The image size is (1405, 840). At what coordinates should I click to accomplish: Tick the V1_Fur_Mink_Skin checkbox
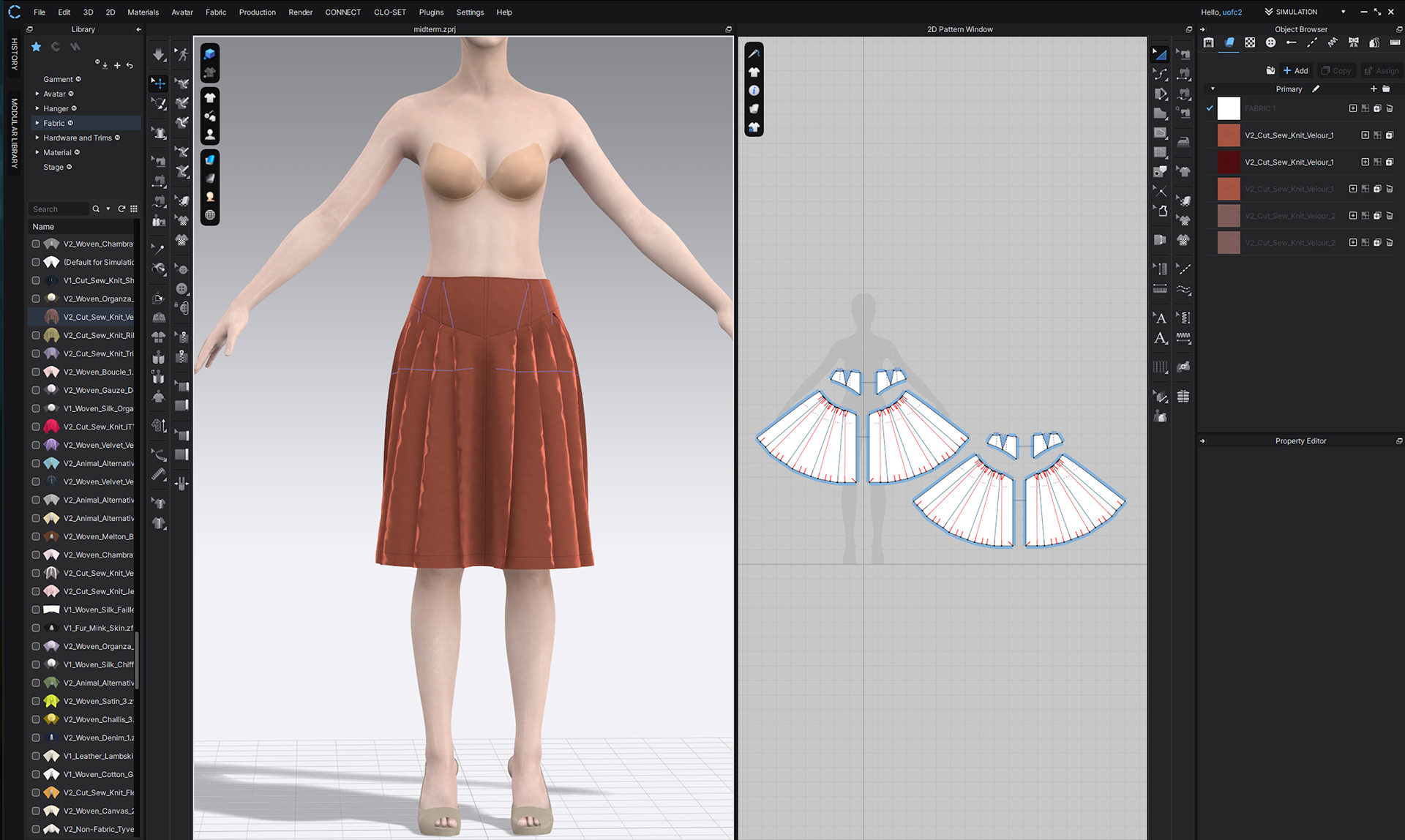[36, 628]
